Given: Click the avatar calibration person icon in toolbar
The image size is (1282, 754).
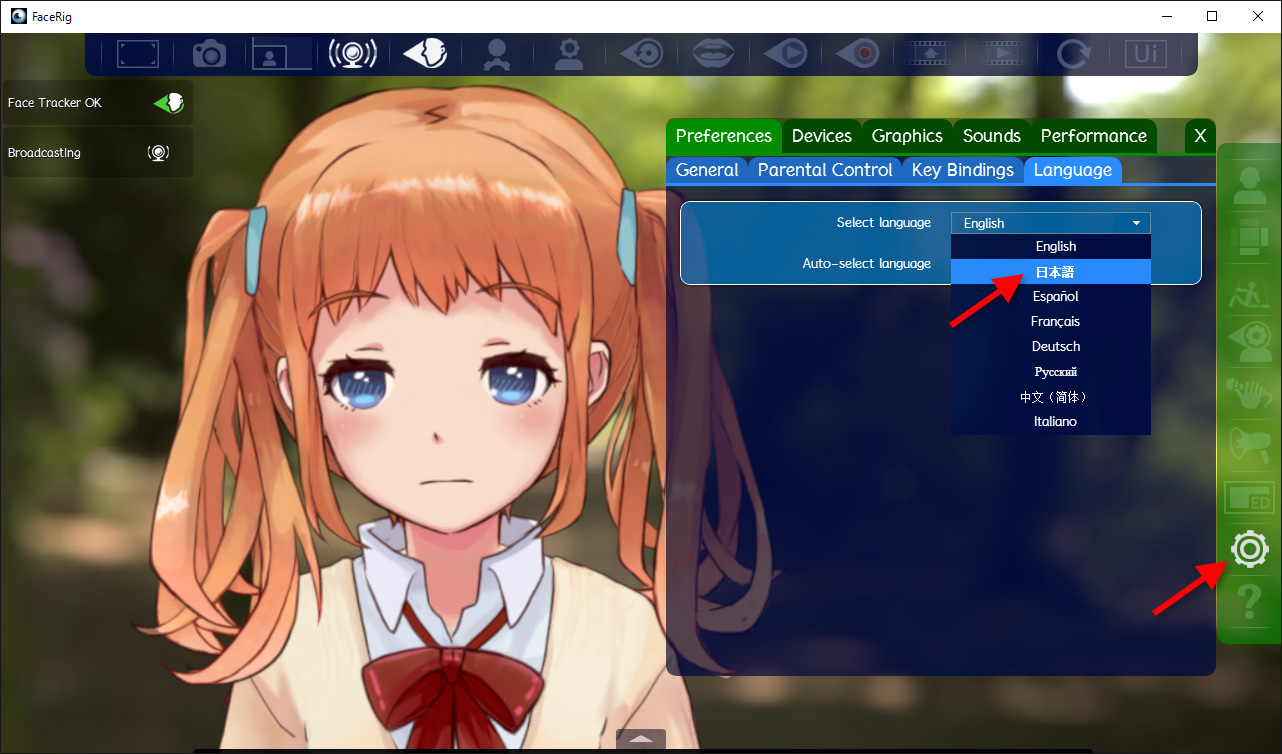Looking at the screenshot, I should 495,54.
